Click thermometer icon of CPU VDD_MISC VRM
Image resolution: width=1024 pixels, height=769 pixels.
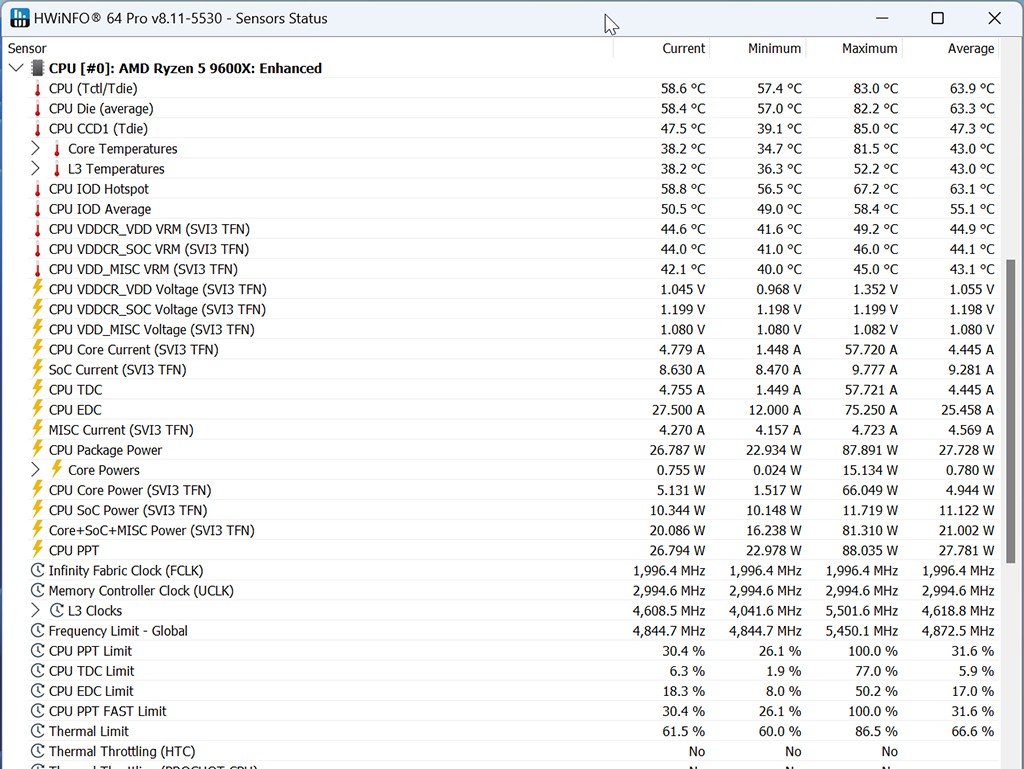38,270
